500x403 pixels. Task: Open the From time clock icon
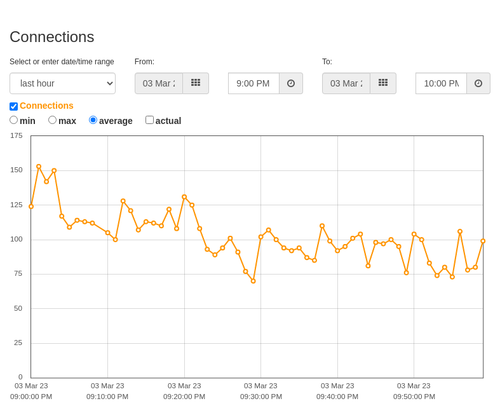291,83
